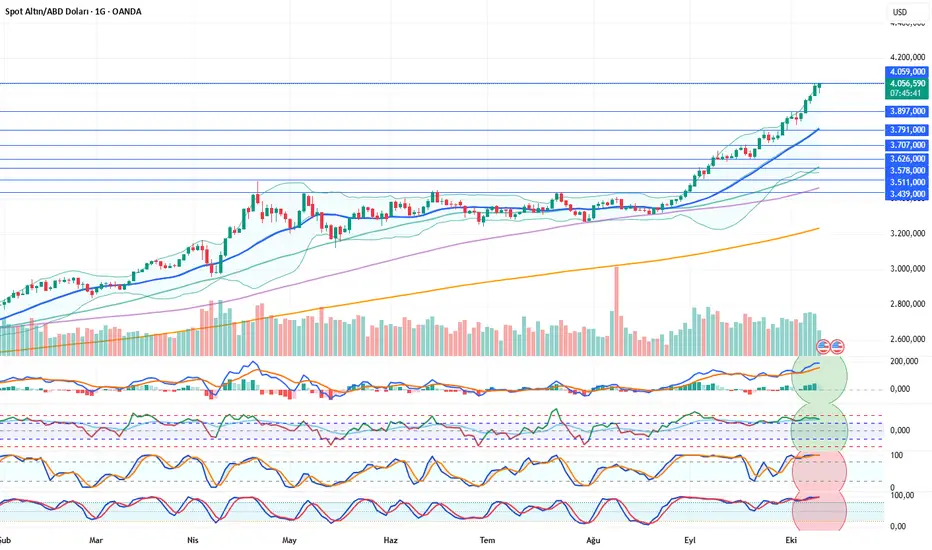Select the 3.439,000 price level label
Image resolution: width=932 pixels, height=550 pixels.
pos(907,194)
